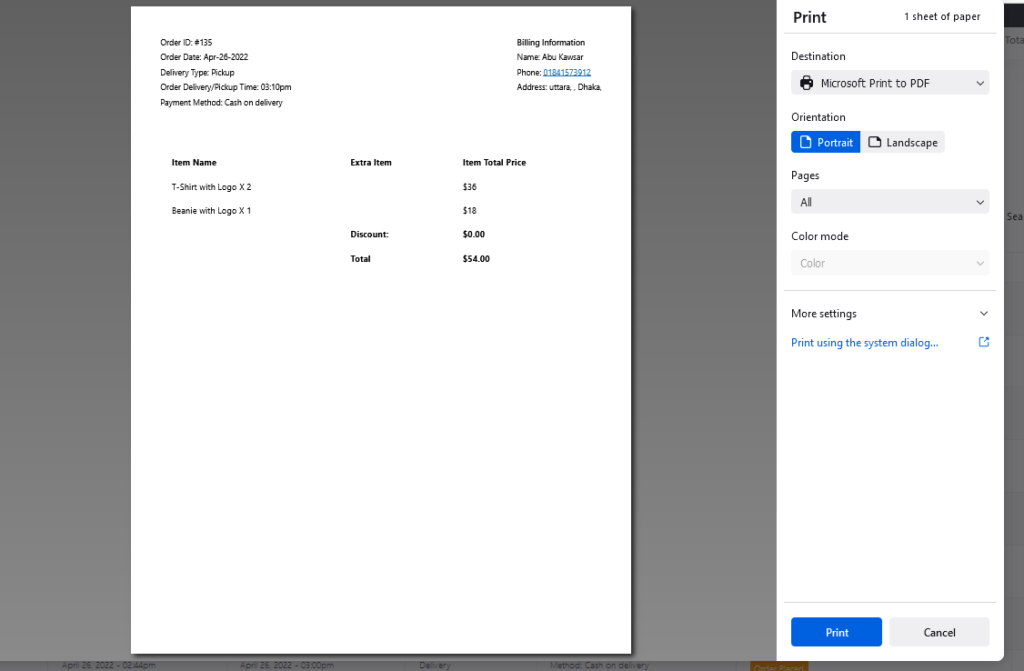
Task: Open the Microsoft Print to PDF destination dropdown
Action: pos(889,83)
